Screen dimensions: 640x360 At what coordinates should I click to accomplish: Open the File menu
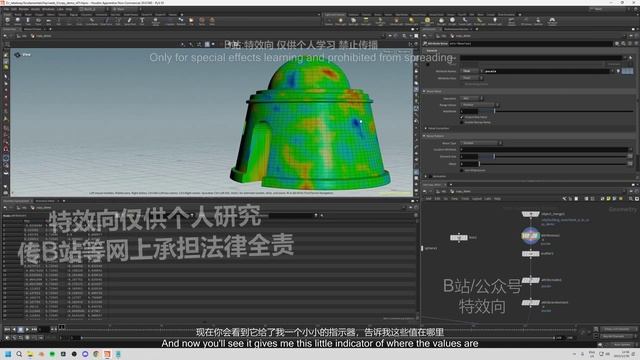7,9
